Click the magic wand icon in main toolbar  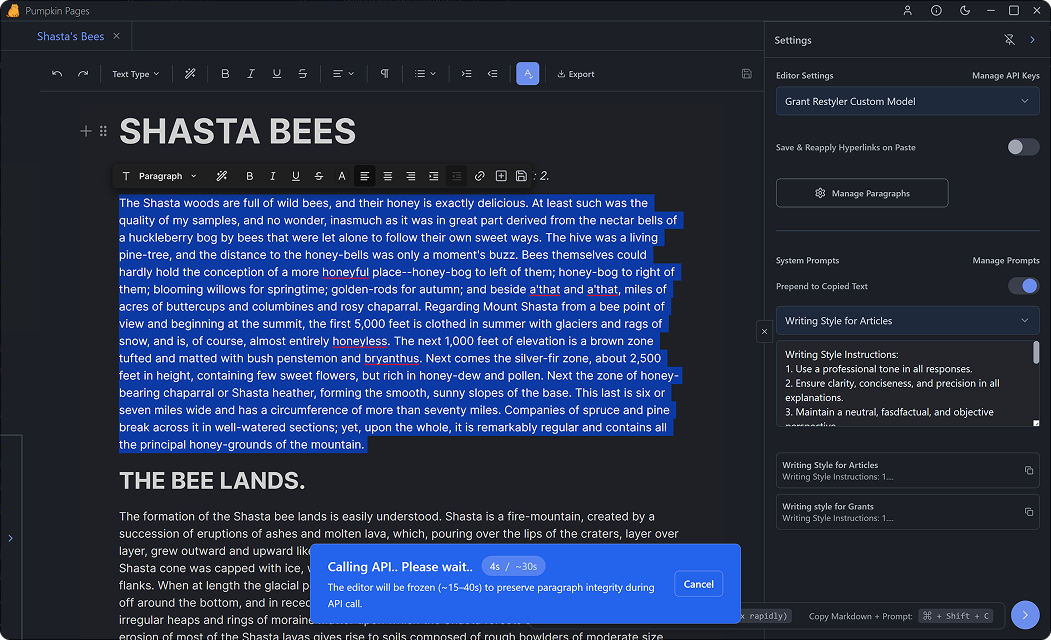tap(190, 74)
